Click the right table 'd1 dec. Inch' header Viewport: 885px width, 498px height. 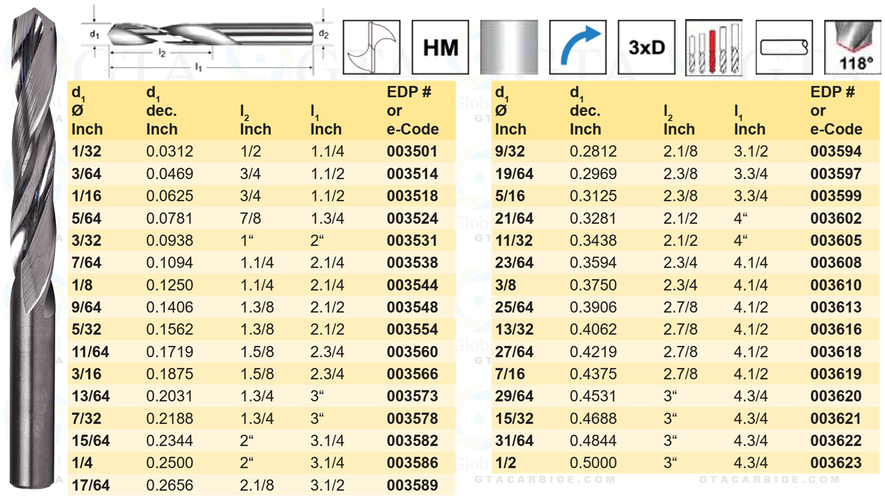coord(590,110)
